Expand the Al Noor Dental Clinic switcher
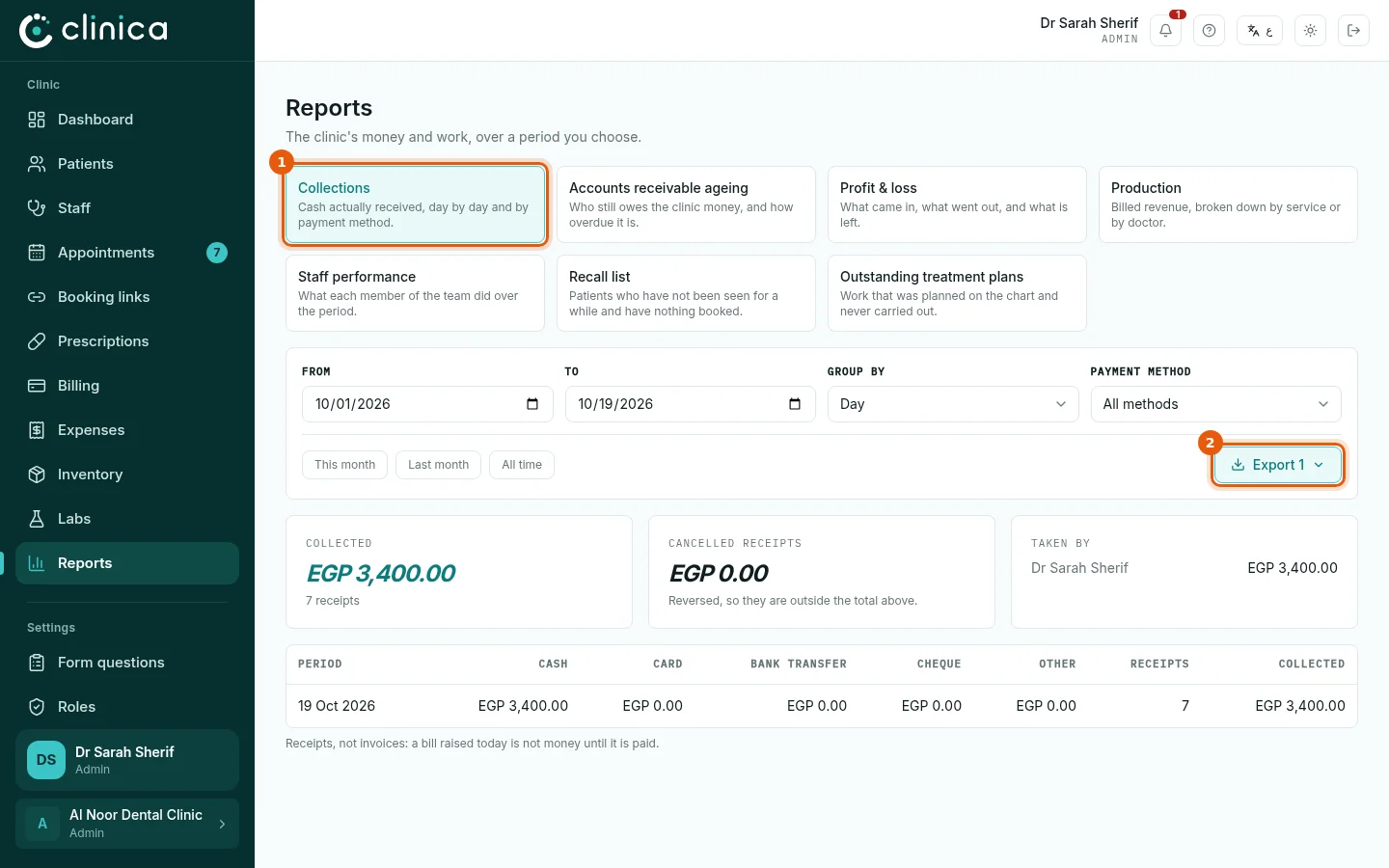Screen dimensions: 1389x868 click(127, 824)
